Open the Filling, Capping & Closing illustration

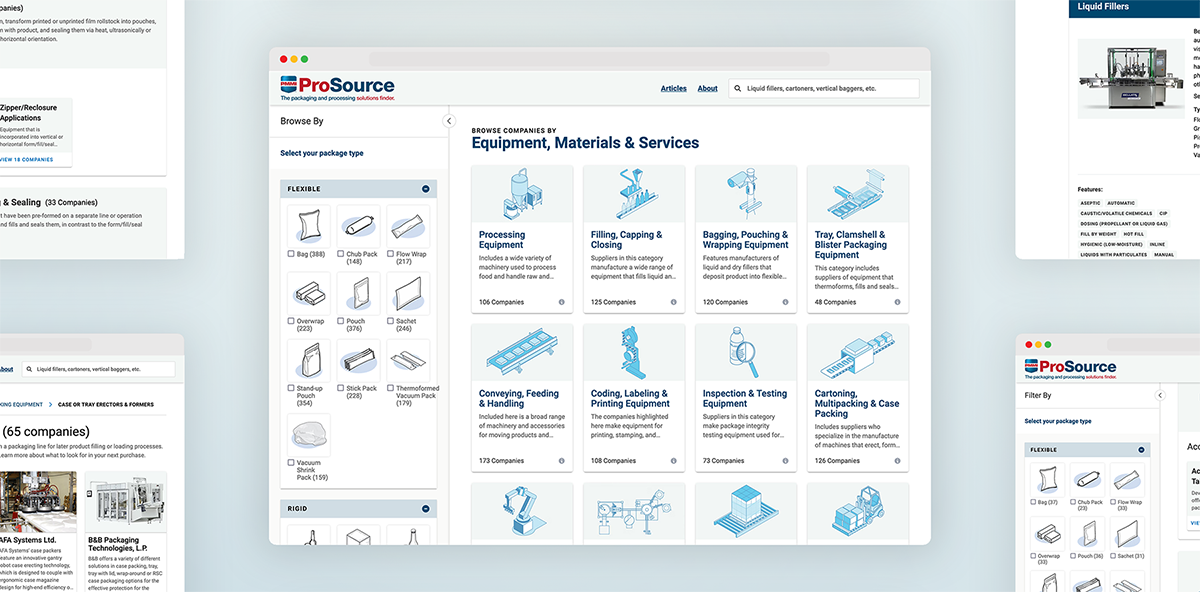633,194
